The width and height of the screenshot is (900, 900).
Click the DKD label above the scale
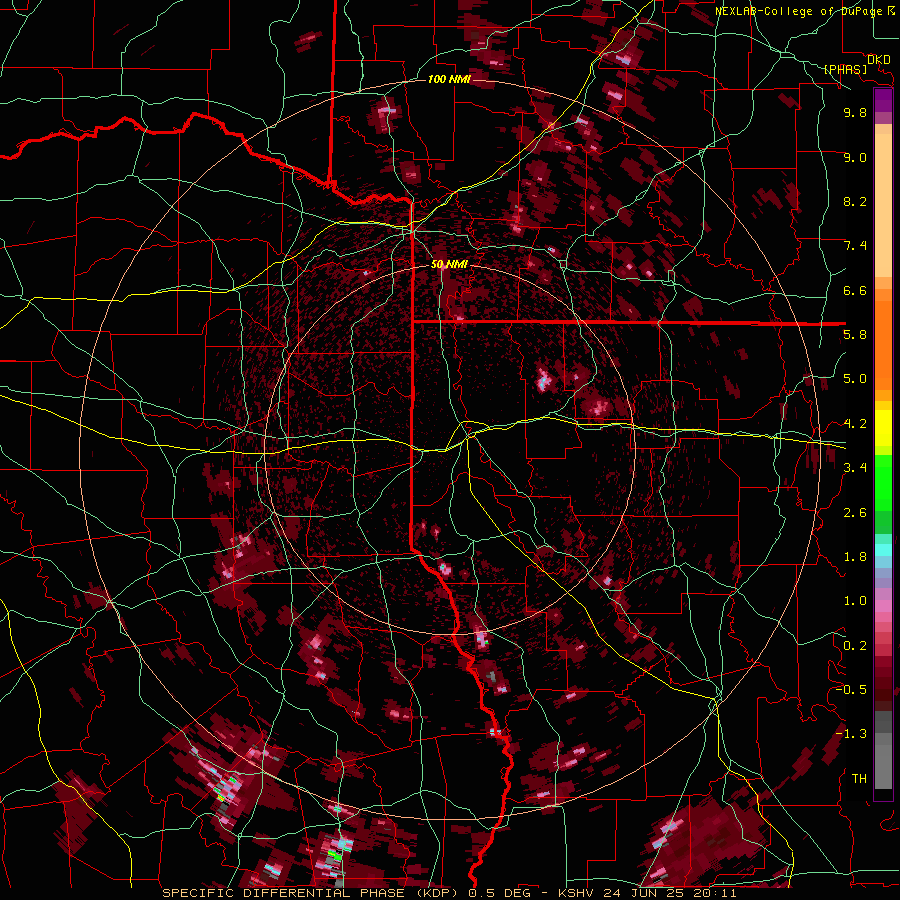(x=879, y=60)
